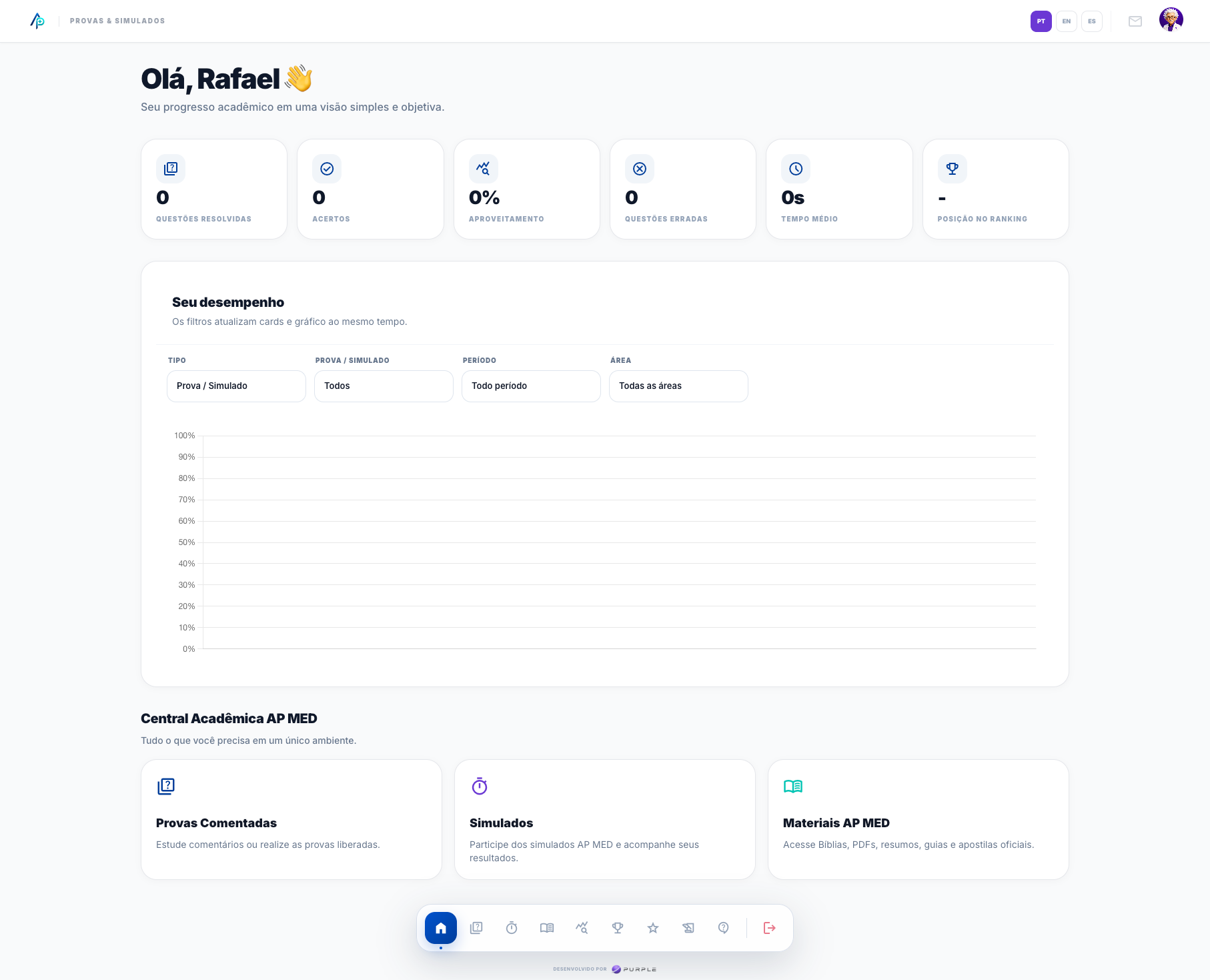Open the user profile avatar
The height and width of the screenshot is (980, 1210).
[1171, 20]
